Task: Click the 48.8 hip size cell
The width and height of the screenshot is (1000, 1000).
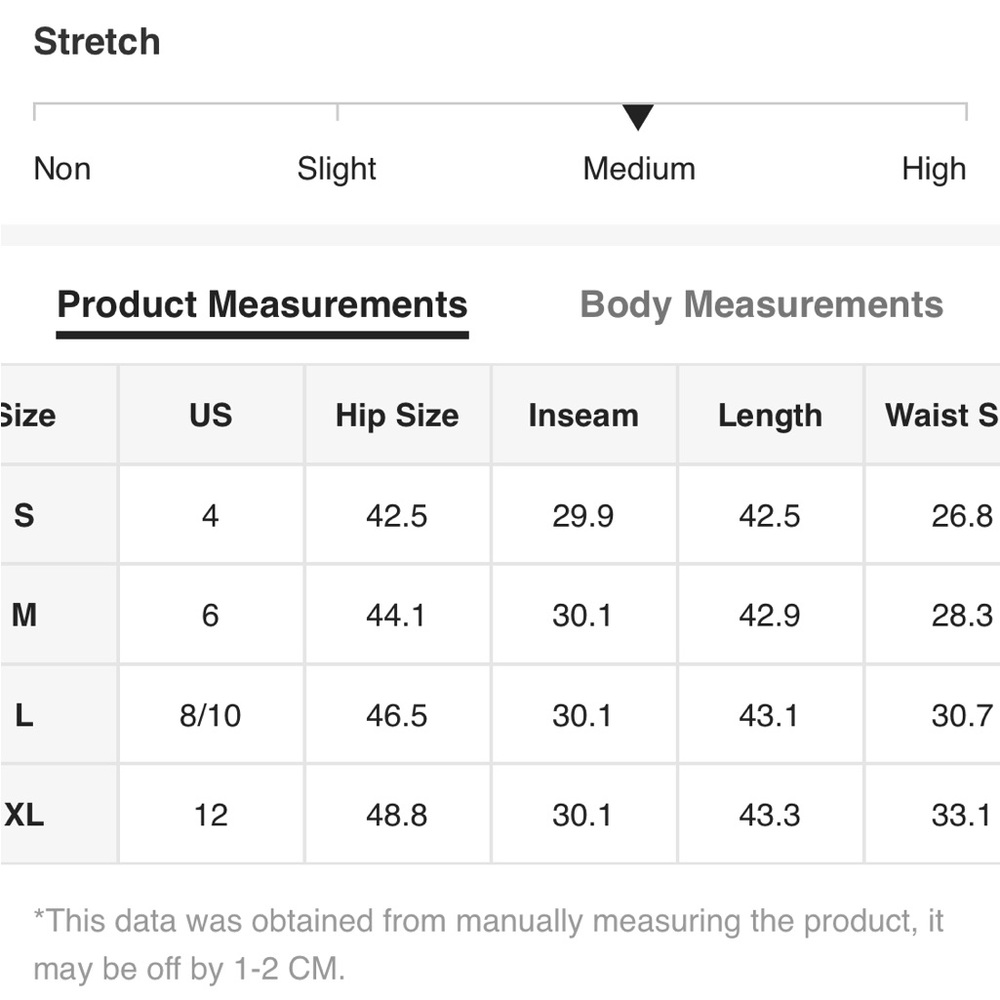Action: tap(397, 814)
